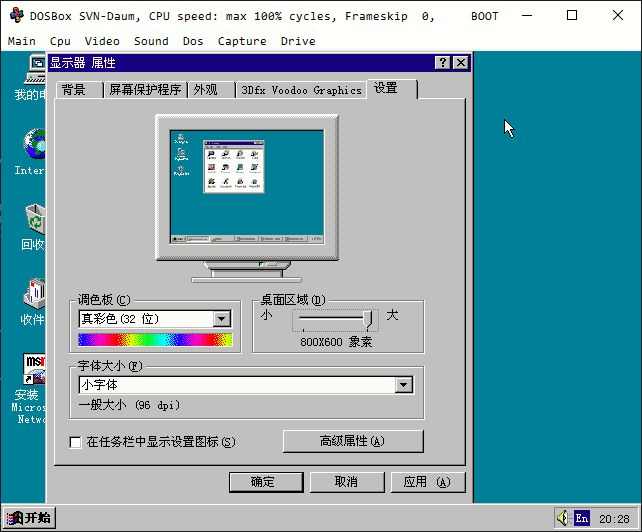Click the rainbow color palette bar
Image resolution: width=642 pixels, height=532 pixels.
[155, 340]
